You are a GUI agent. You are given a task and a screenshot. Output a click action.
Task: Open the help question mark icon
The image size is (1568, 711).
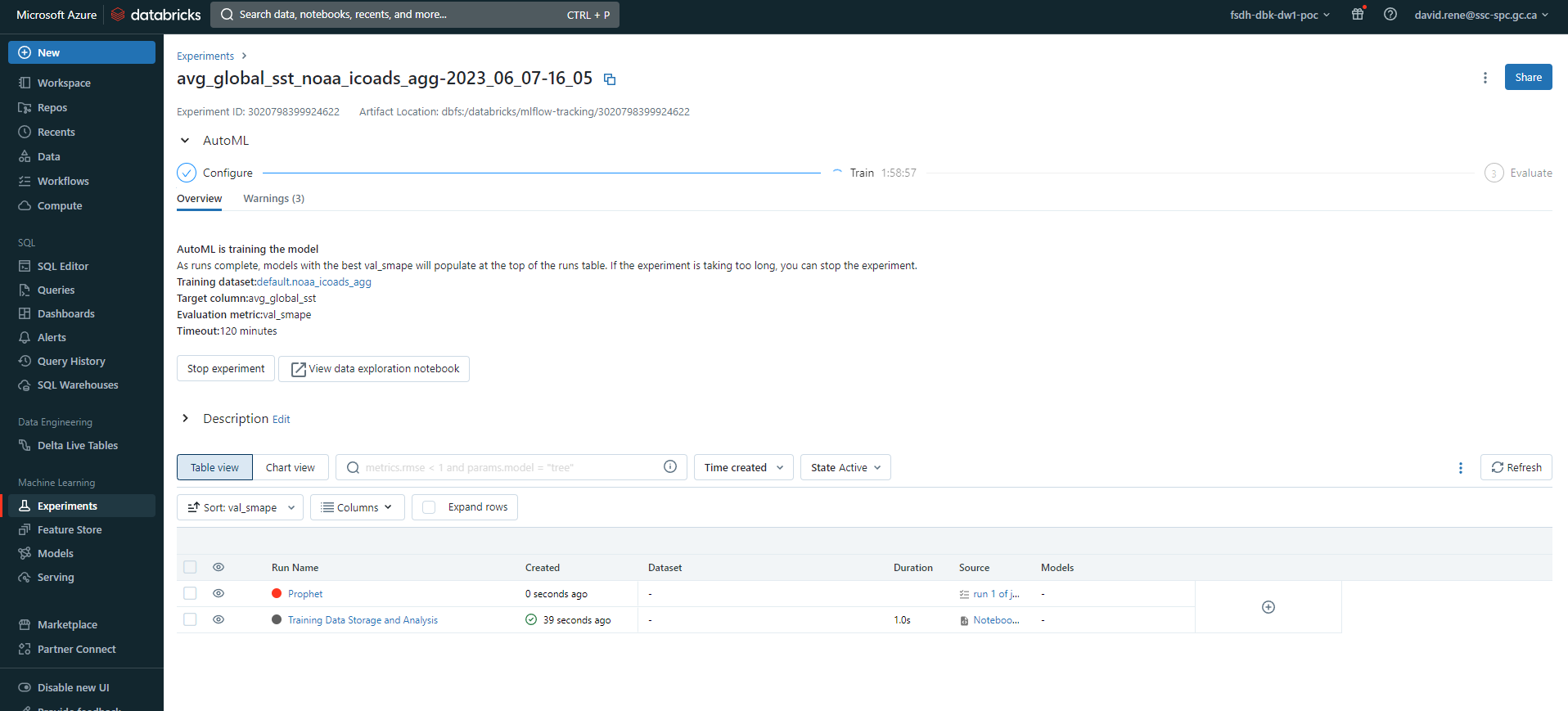[1390, 15]
